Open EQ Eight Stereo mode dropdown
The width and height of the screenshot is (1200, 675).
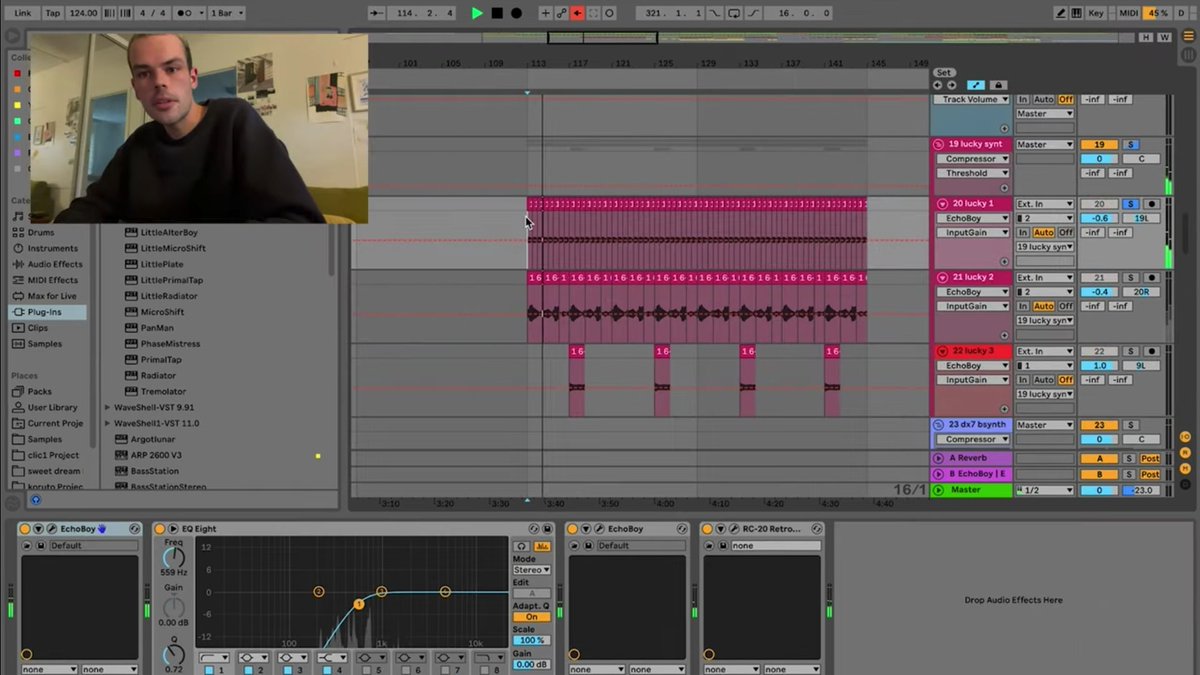click(531, 570)
